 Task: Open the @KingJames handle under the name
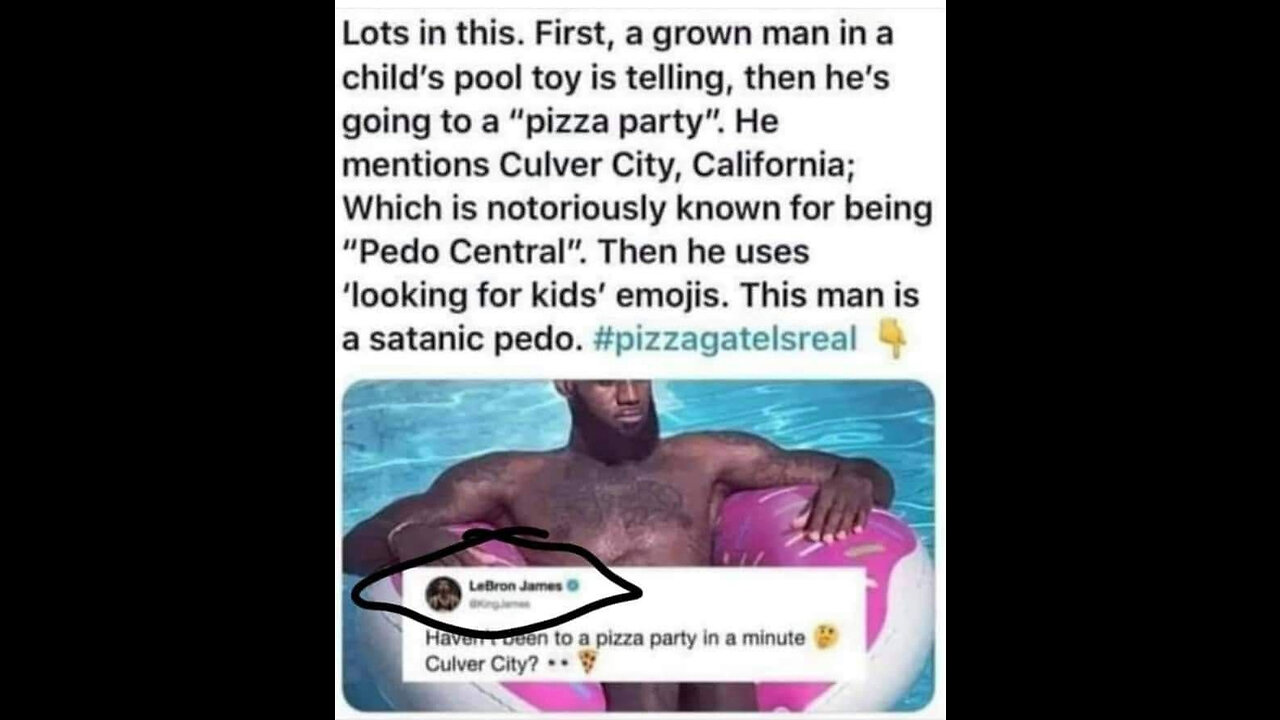500,603
